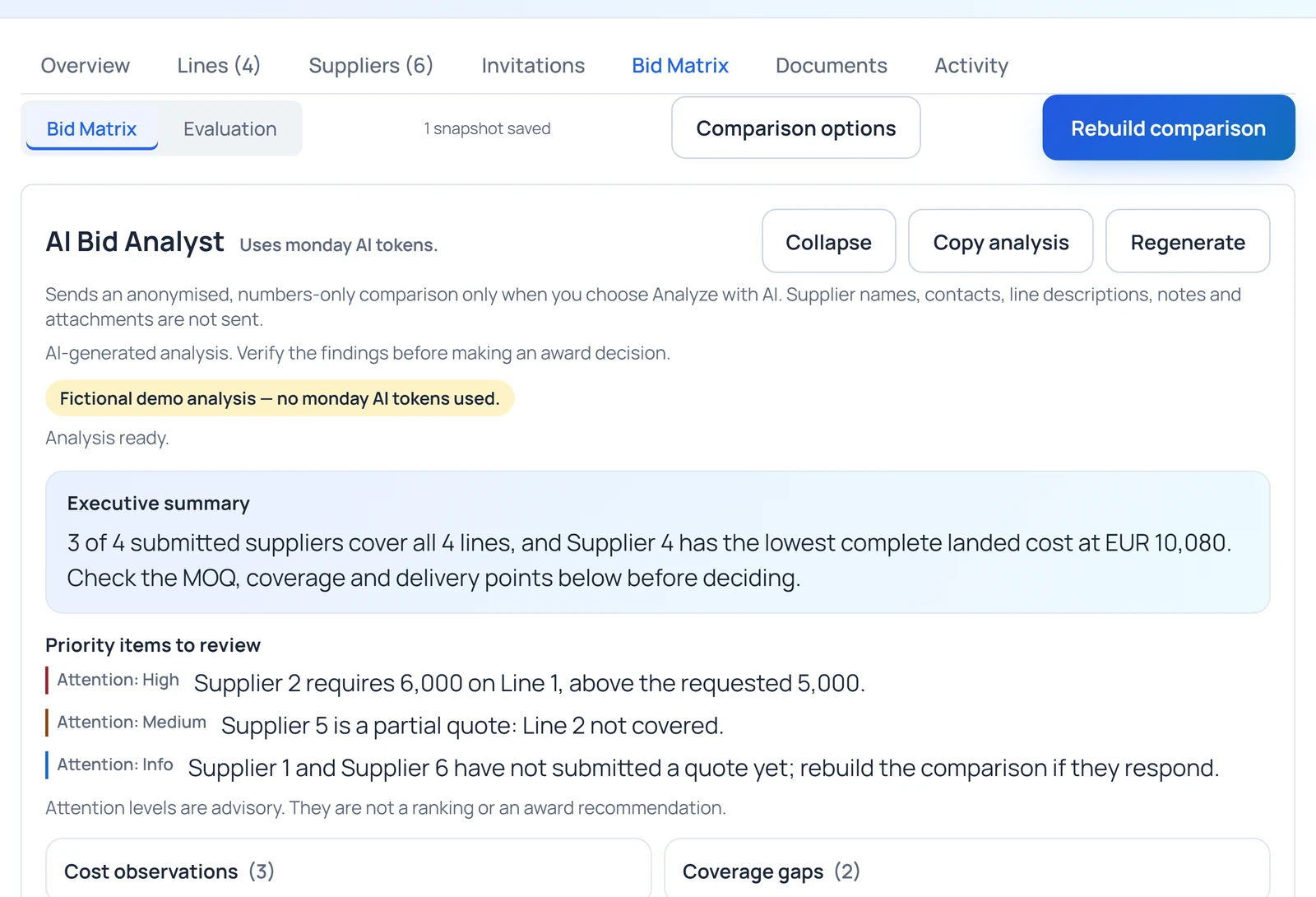
Task: Click 'Uses monday AI tokens.' text
Action: (x=339, y=245)
